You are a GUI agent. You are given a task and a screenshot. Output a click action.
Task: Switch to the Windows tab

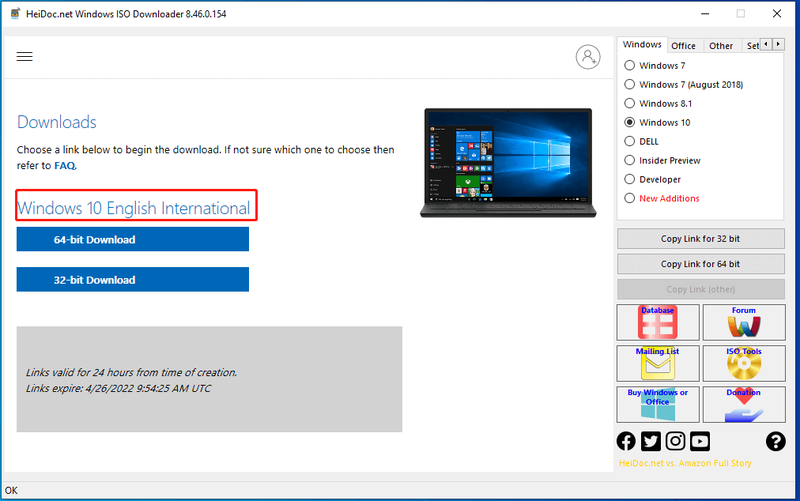tap(642, 45)
